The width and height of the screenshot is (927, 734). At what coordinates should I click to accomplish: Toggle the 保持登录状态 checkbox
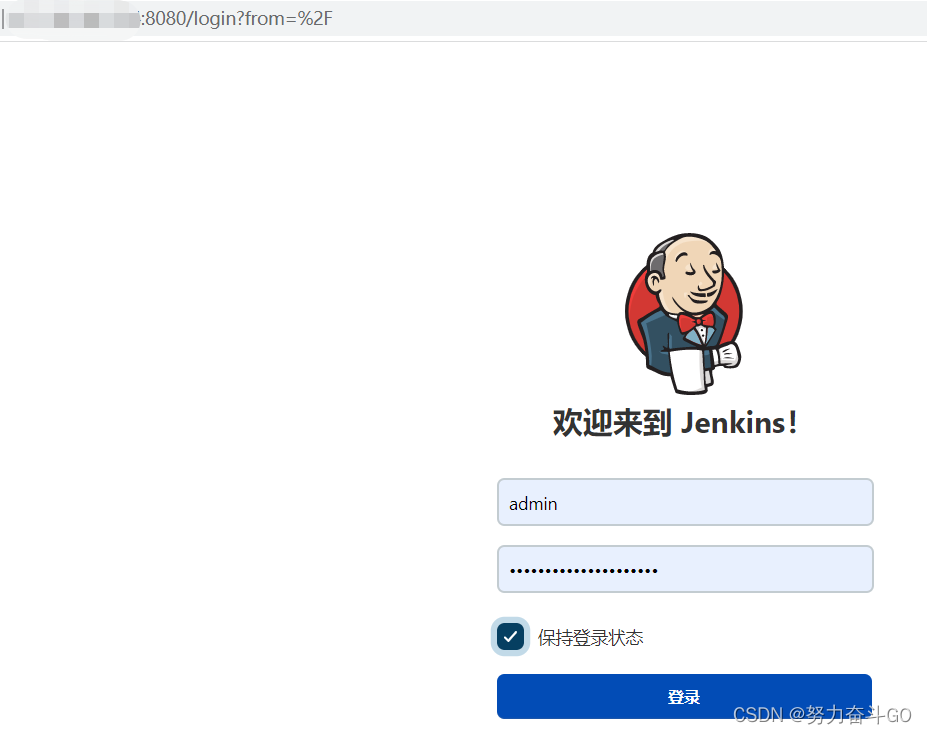pyautogui.click(x=510, y=636)
